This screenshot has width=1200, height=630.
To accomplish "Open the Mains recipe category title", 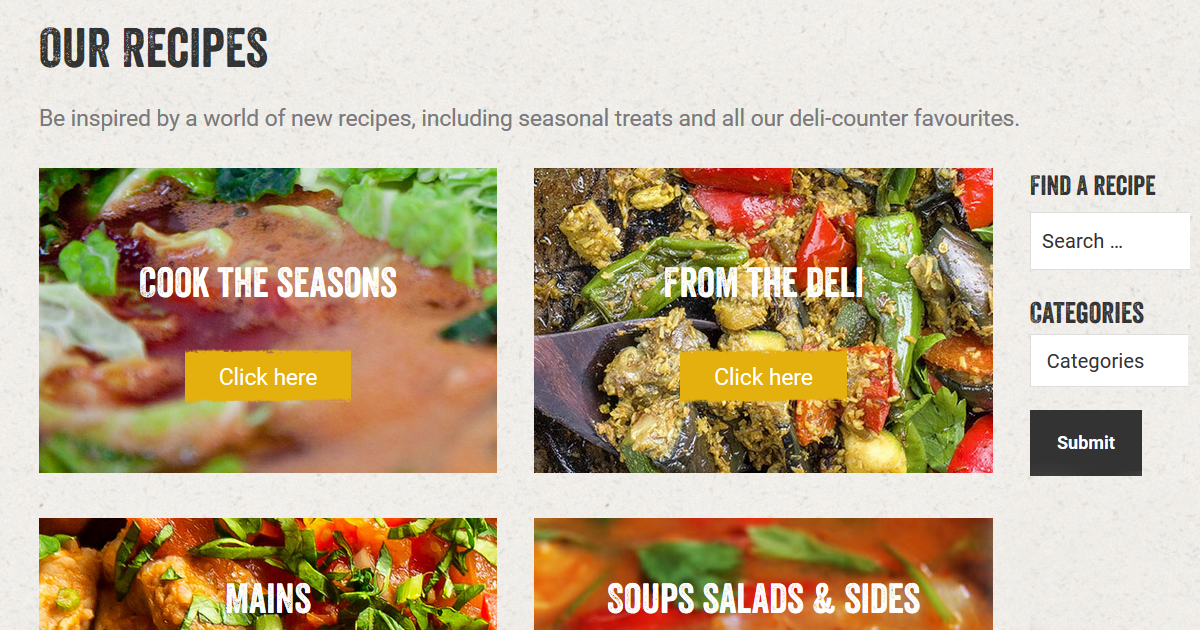I will (x=268, y=599).
